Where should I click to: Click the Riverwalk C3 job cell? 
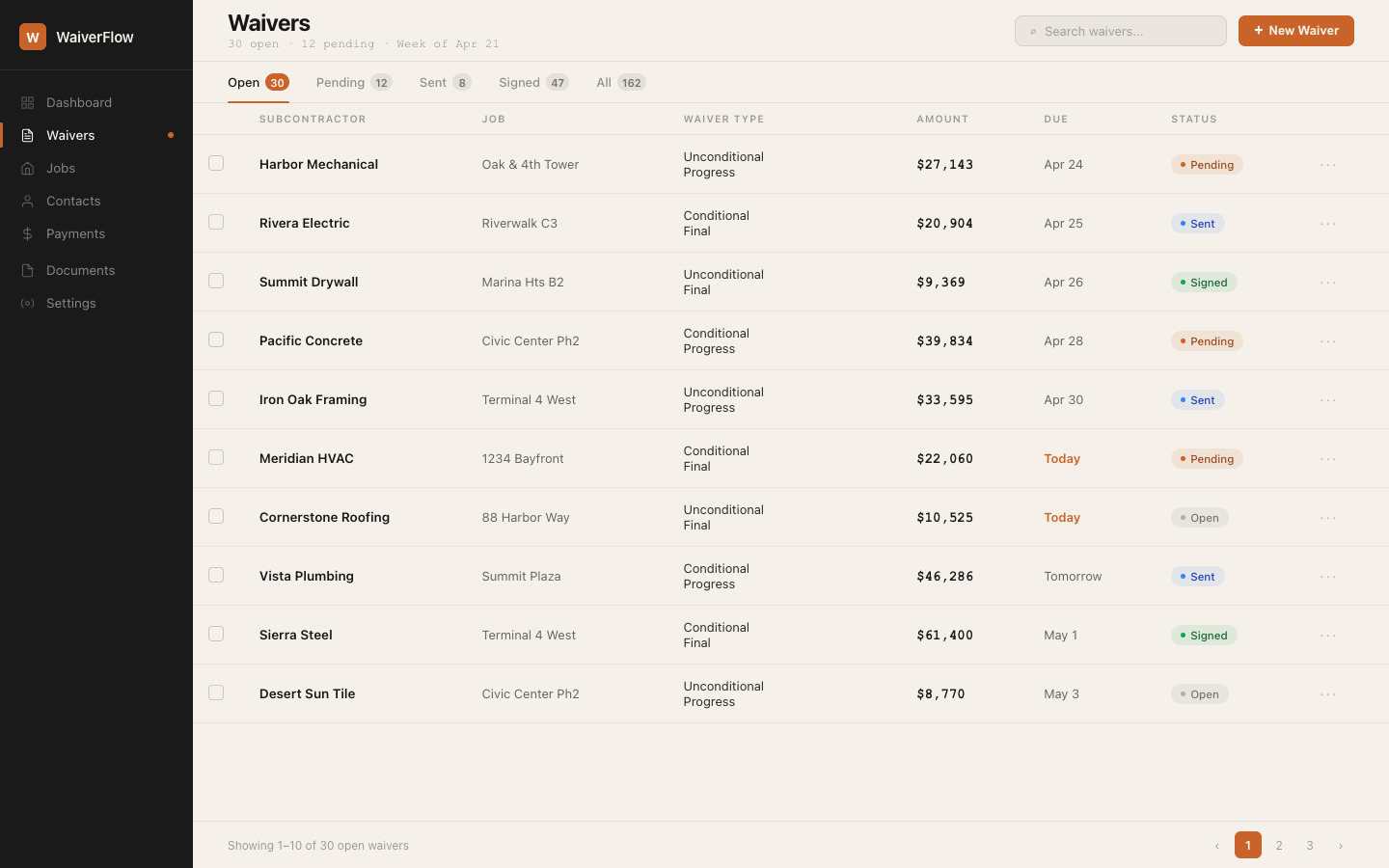(x=520, y=224)
